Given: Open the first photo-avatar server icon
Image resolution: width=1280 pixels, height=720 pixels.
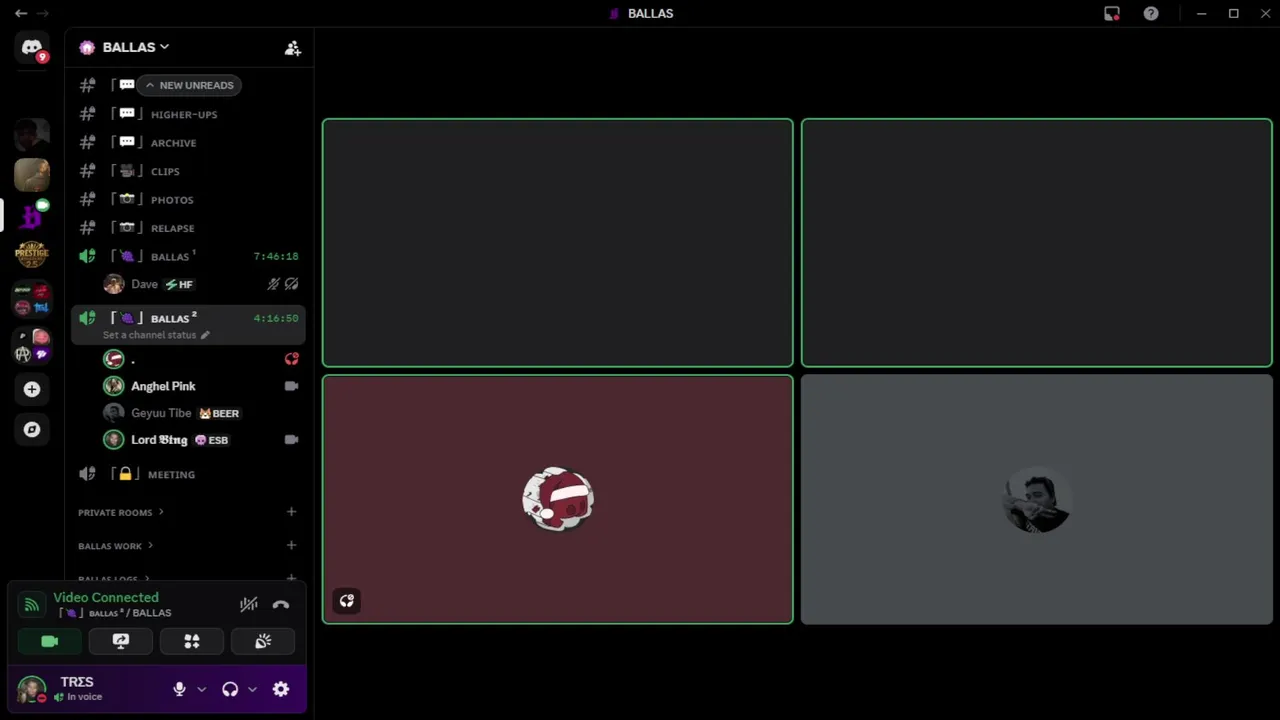Looking at the screenshot, I should pos(32,135).
